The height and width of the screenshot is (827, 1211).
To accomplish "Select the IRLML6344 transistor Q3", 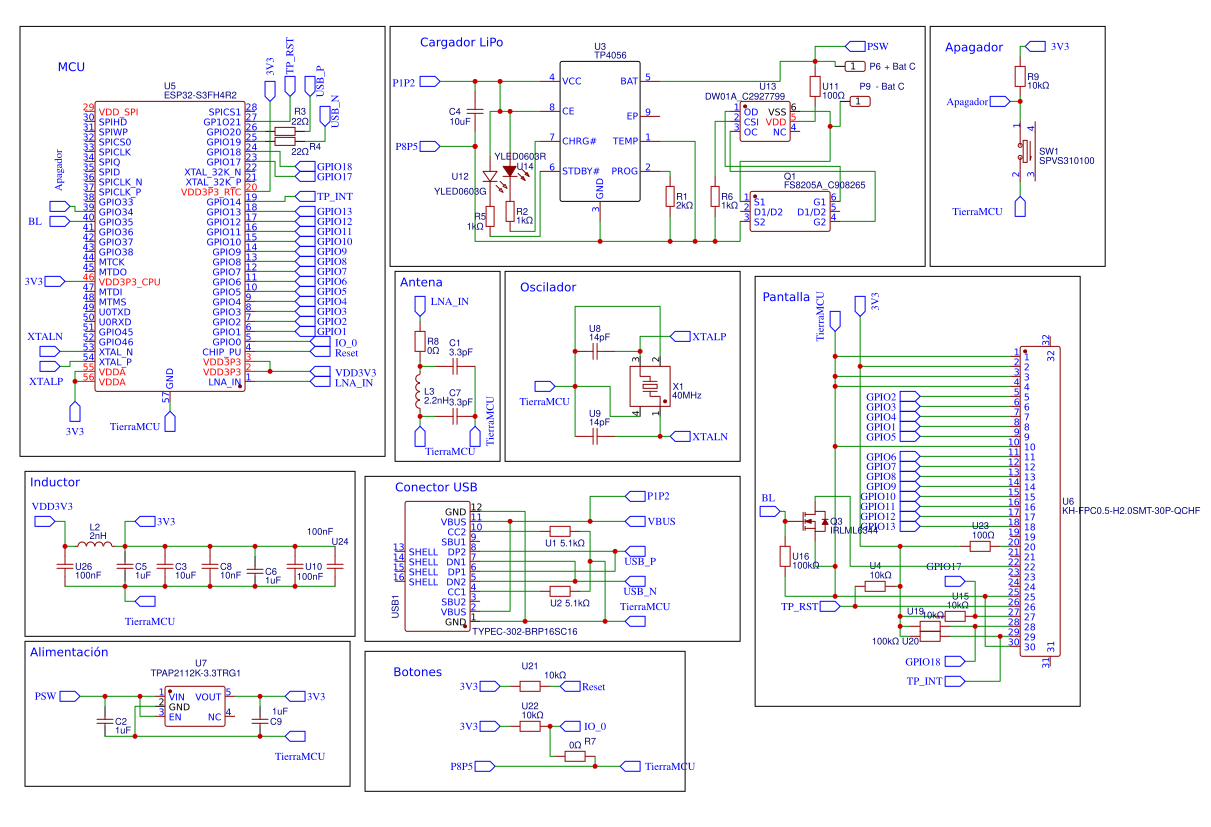I will [814, 520].
